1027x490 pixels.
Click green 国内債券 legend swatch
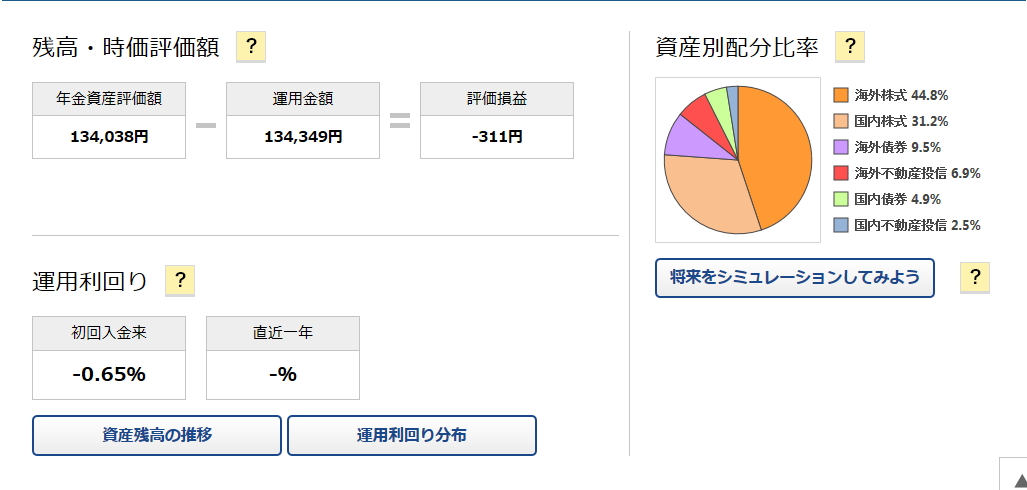point(840,199)
